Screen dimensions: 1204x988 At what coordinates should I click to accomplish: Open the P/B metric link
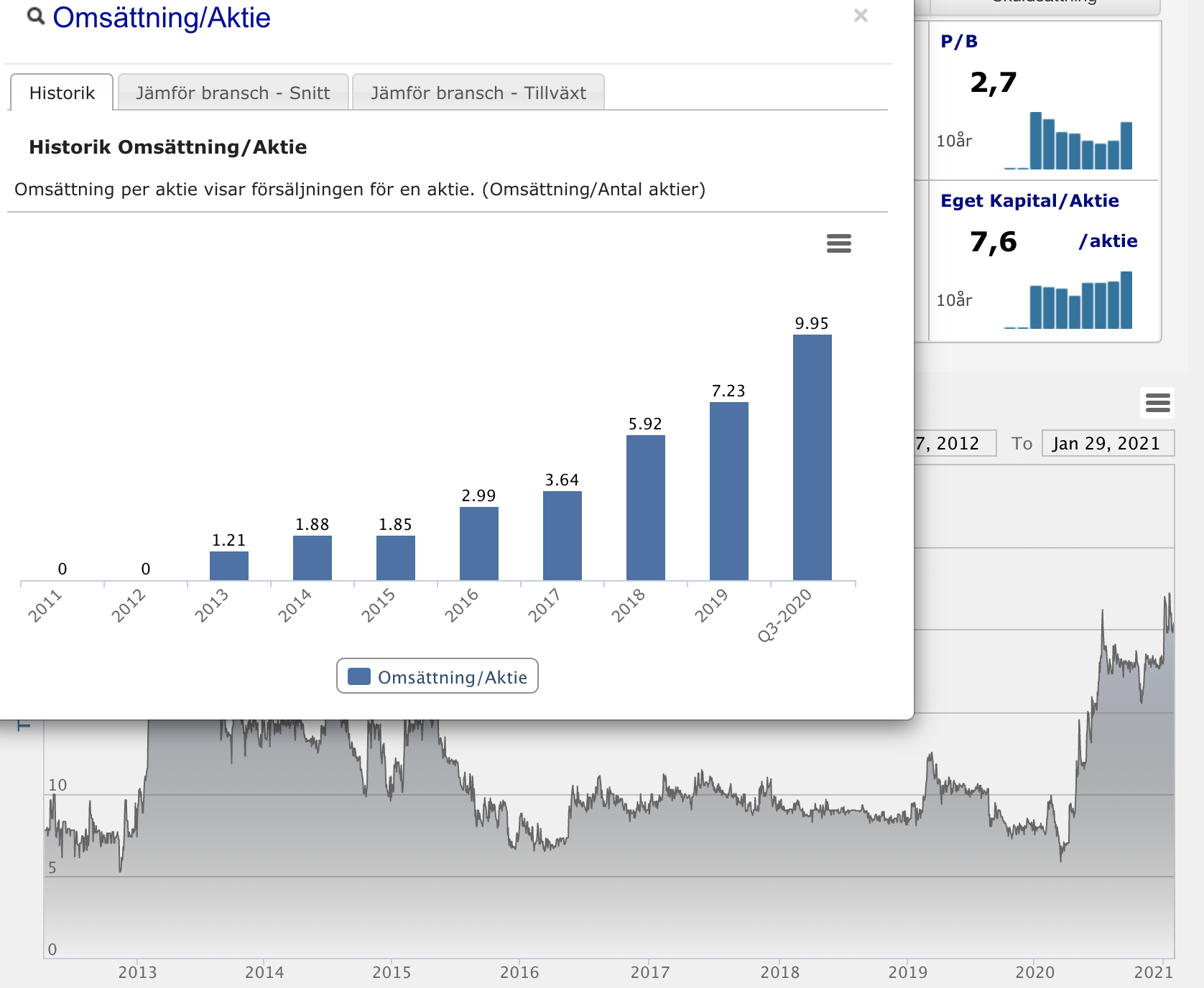coord(959,42)
